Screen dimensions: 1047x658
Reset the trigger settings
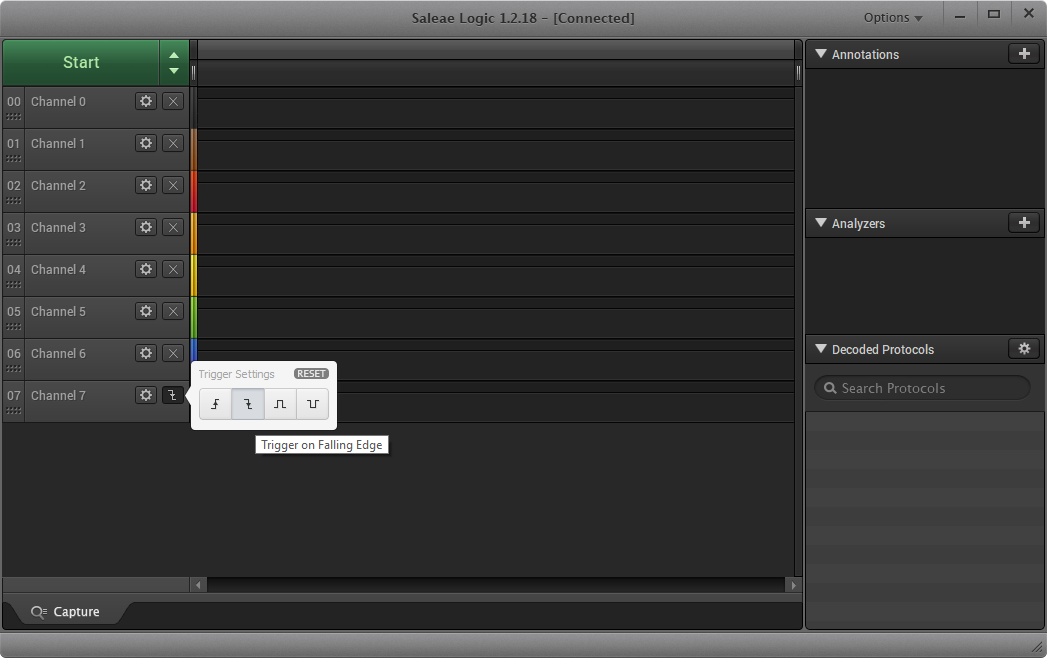tap(311, 374)
